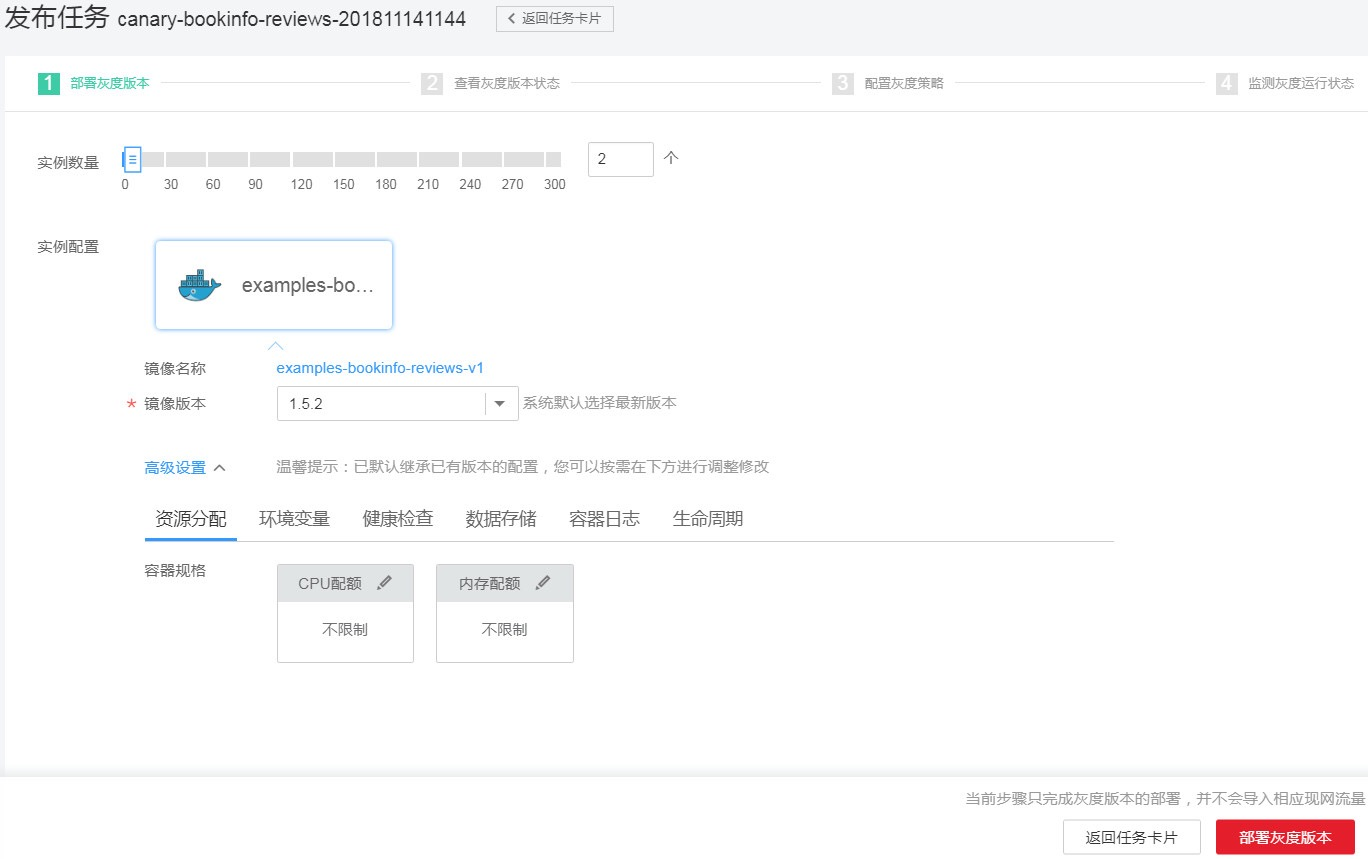Image resolution: width=1368 pixels, height=859 pixels.
Task: Click step 4 number badge
Action: pyautogui.click(x=1227, y=83)
